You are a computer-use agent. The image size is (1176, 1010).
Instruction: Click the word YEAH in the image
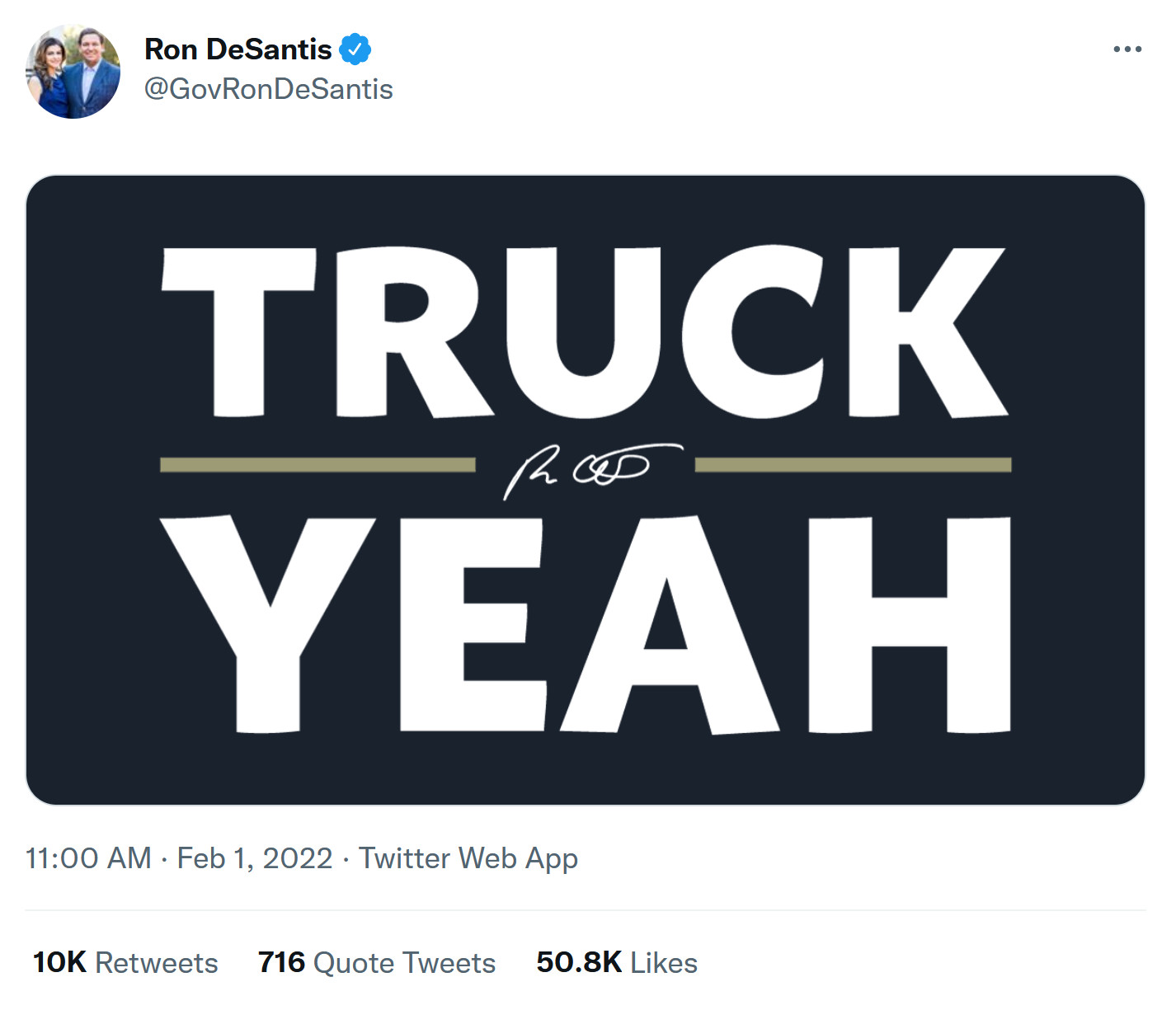584,624
